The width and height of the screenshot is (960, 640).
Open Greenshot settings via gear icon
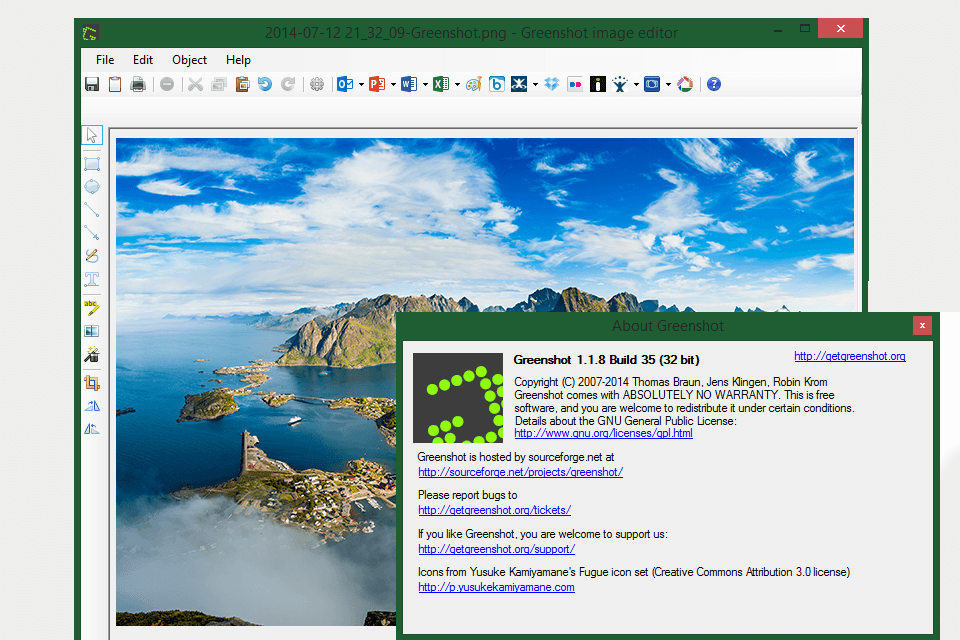pyautogui.click(x=317, y=84)
